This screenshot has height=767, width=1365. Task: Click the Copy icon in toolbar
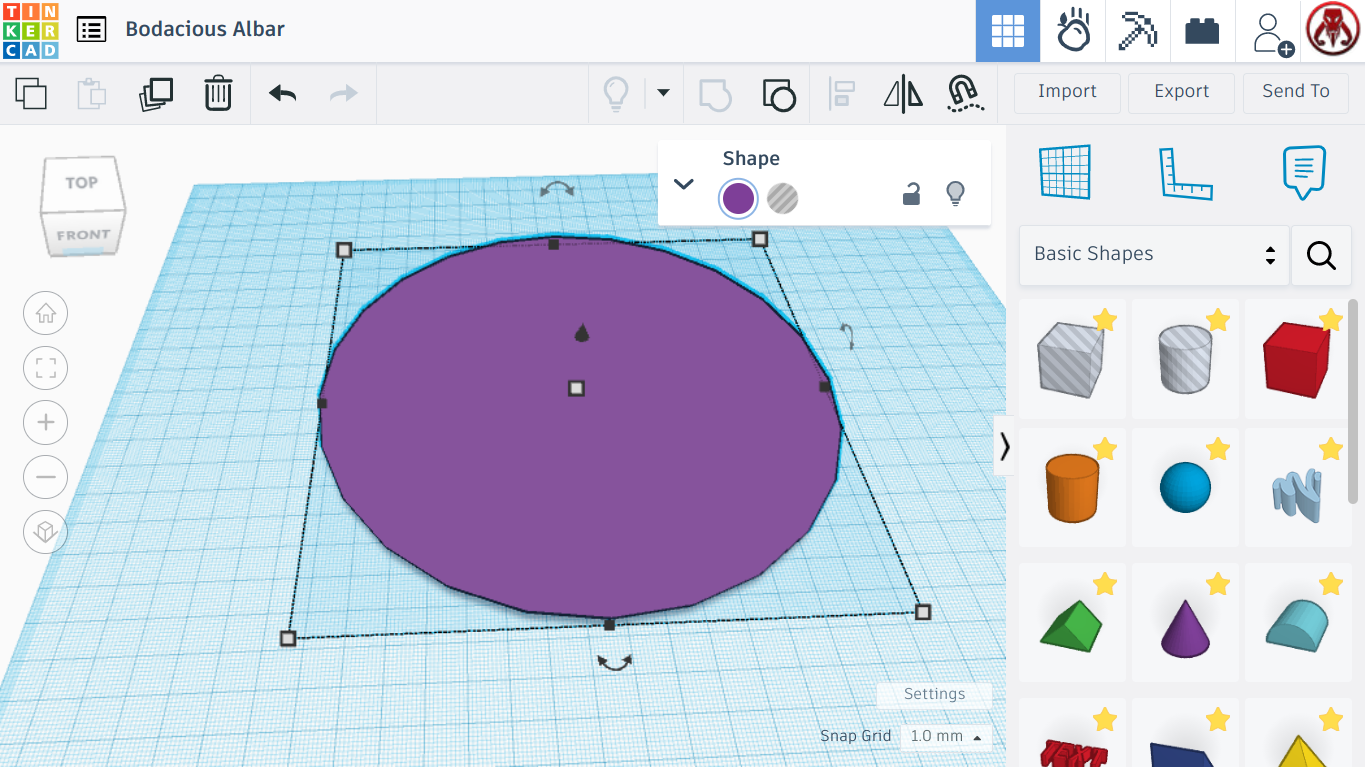31,94
